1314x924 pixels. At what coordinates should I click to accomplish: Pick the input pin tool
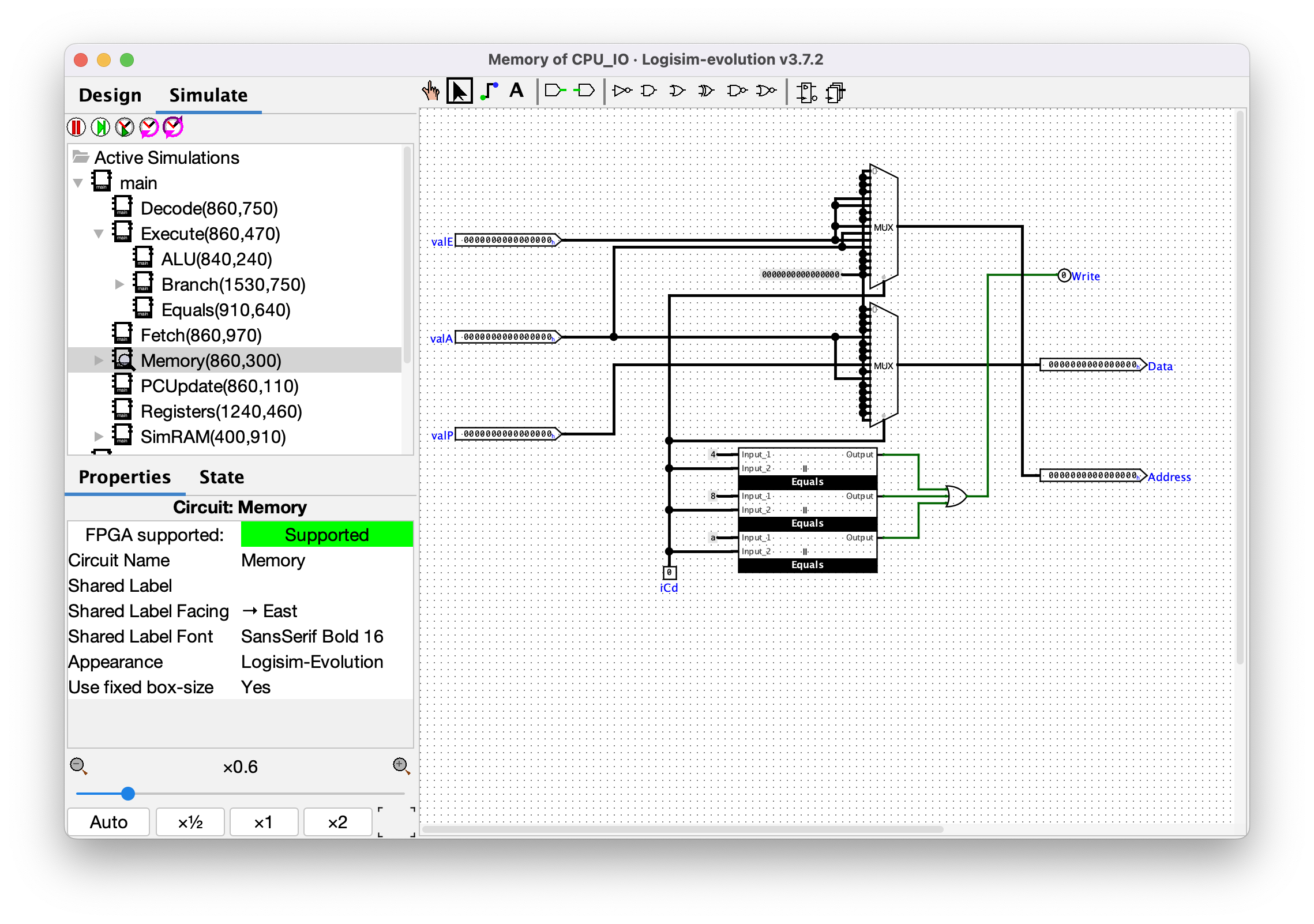(x=554, y=91)
